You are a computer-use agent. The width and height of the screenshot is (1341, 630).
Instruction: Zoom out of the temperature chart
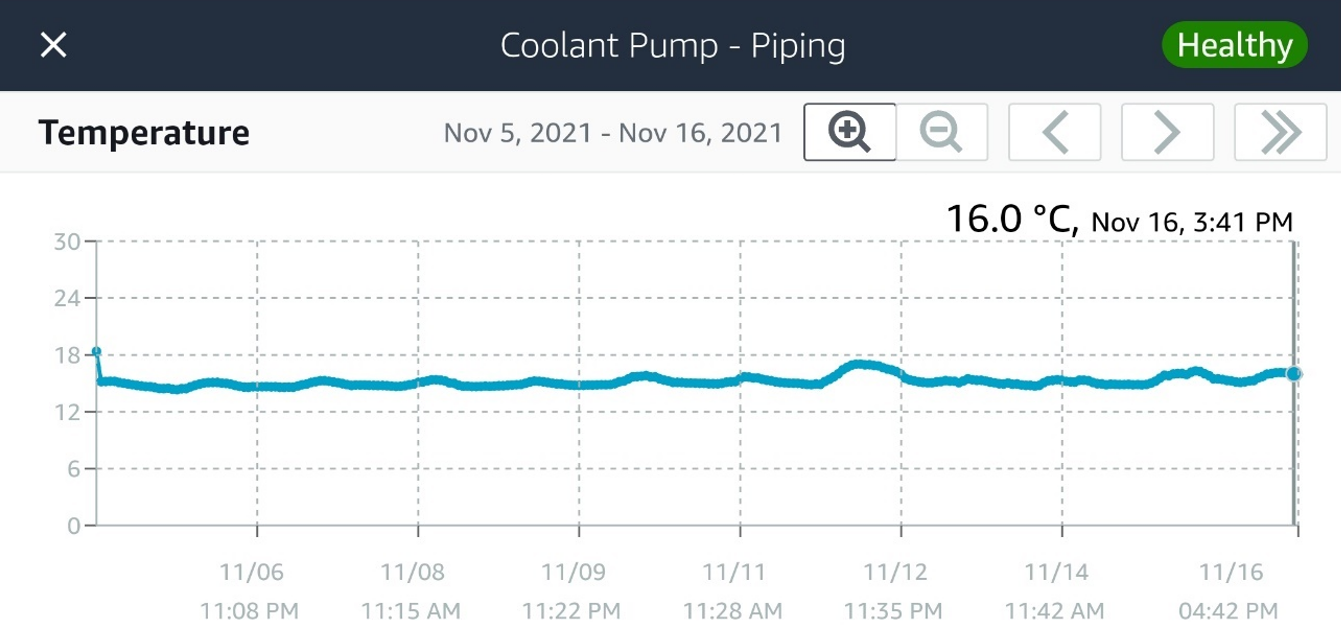(x=941, y=132)
